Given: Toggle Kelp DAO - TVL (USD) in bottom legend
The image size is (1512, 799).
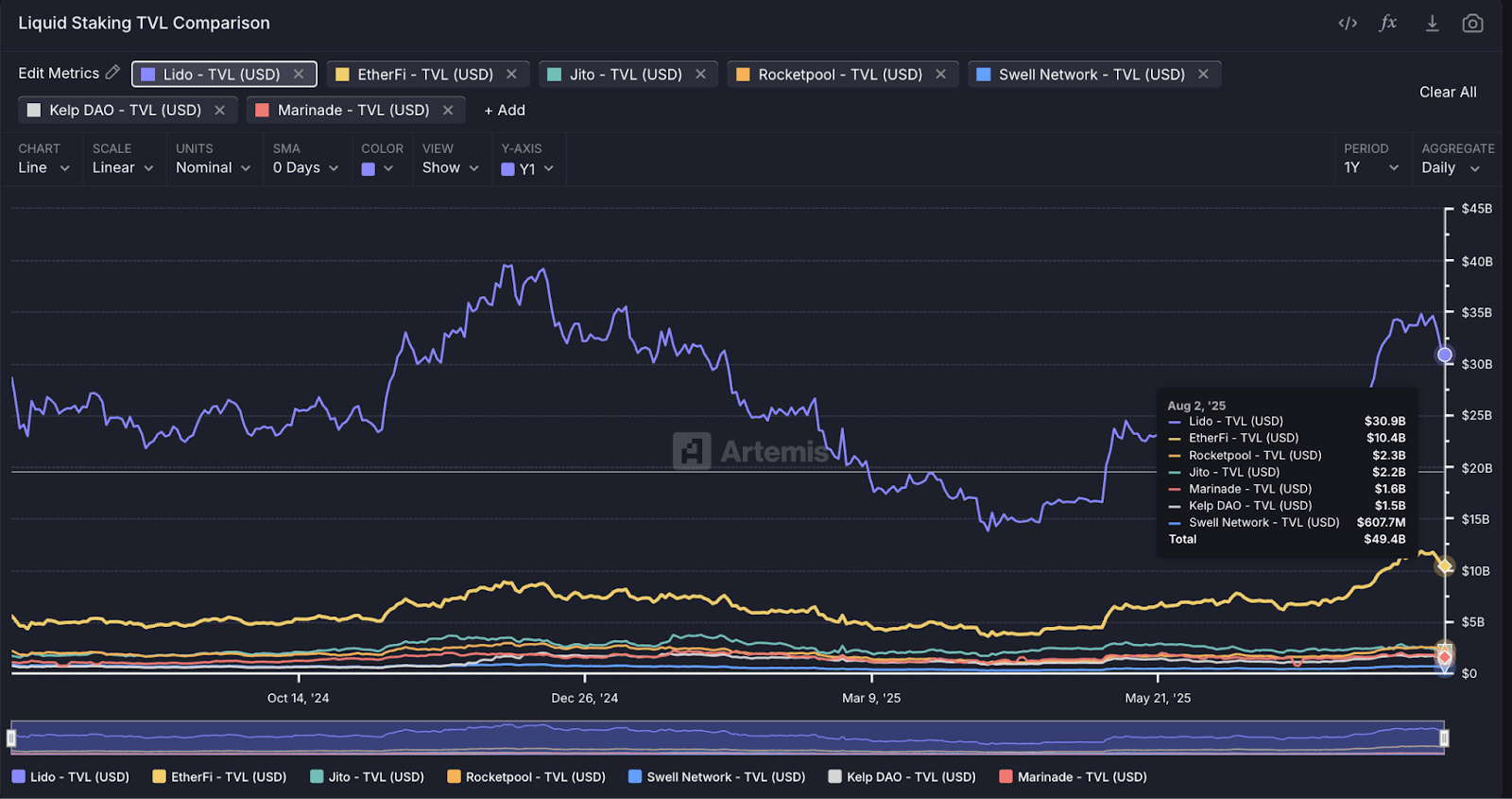Looking at the screenshot, I should (x=902, y=776).
